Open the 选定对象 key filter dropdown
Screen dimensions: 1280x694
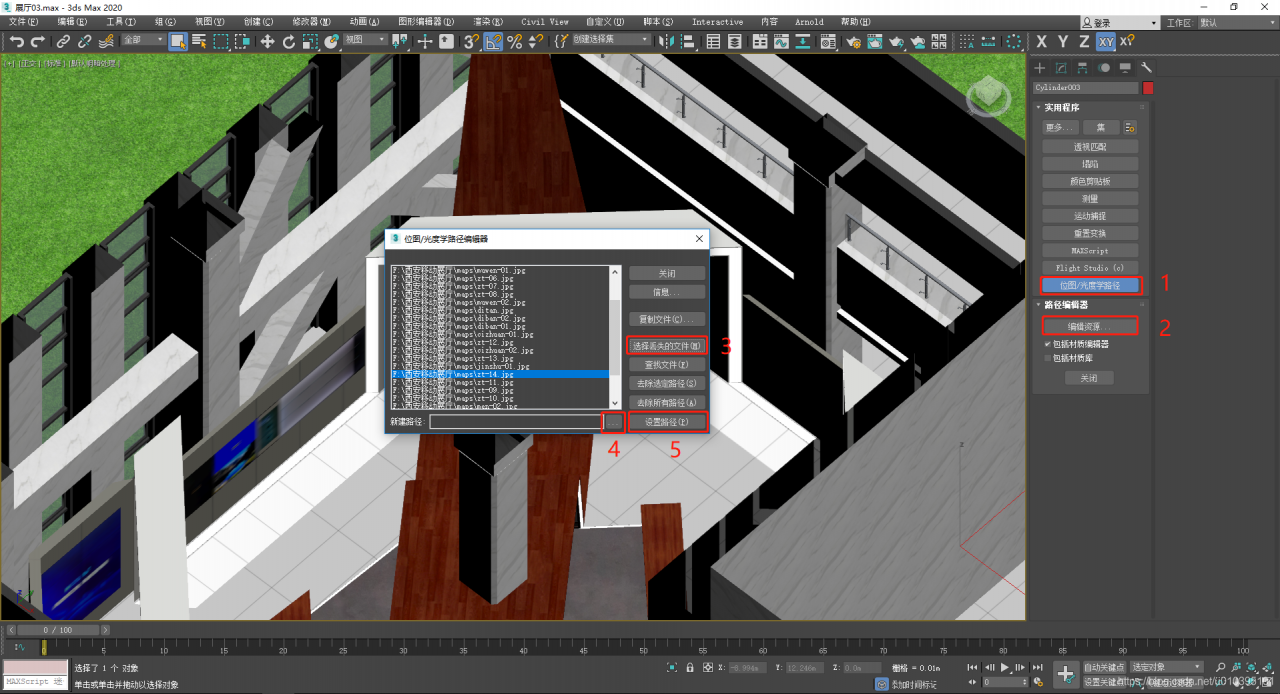coord(1166,667)
